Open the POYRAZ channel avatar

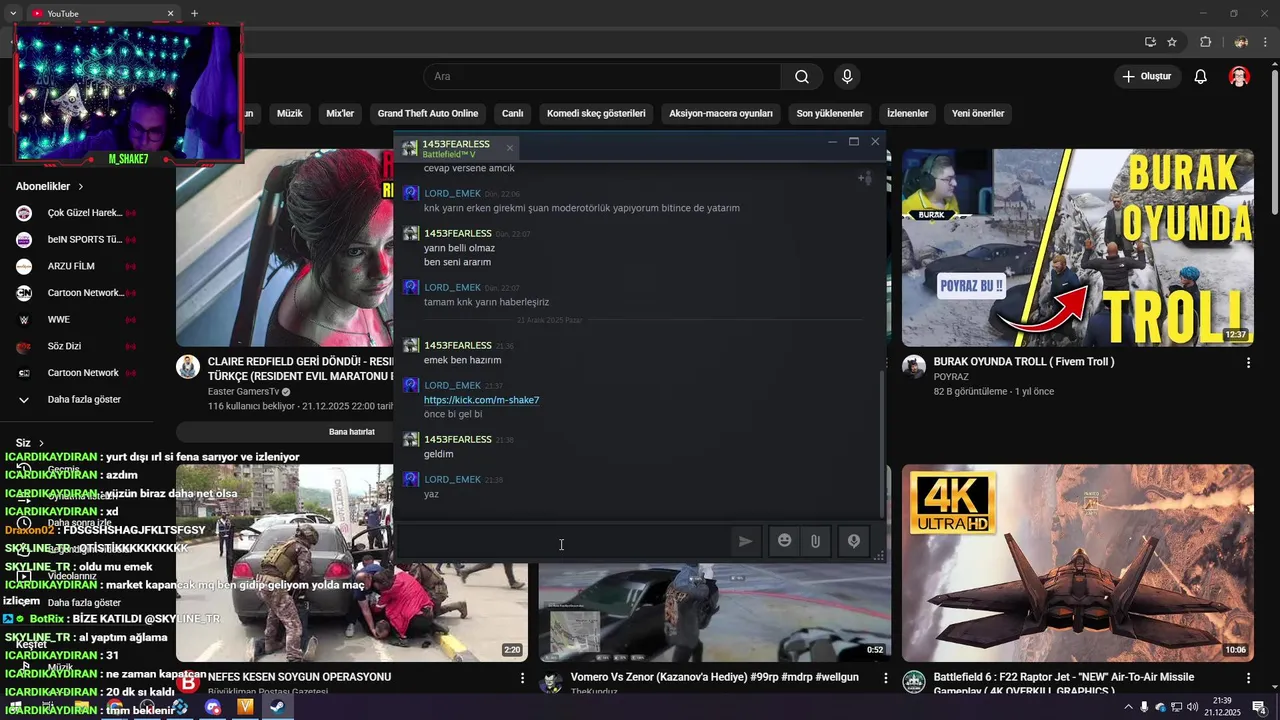tap(914, 366)
